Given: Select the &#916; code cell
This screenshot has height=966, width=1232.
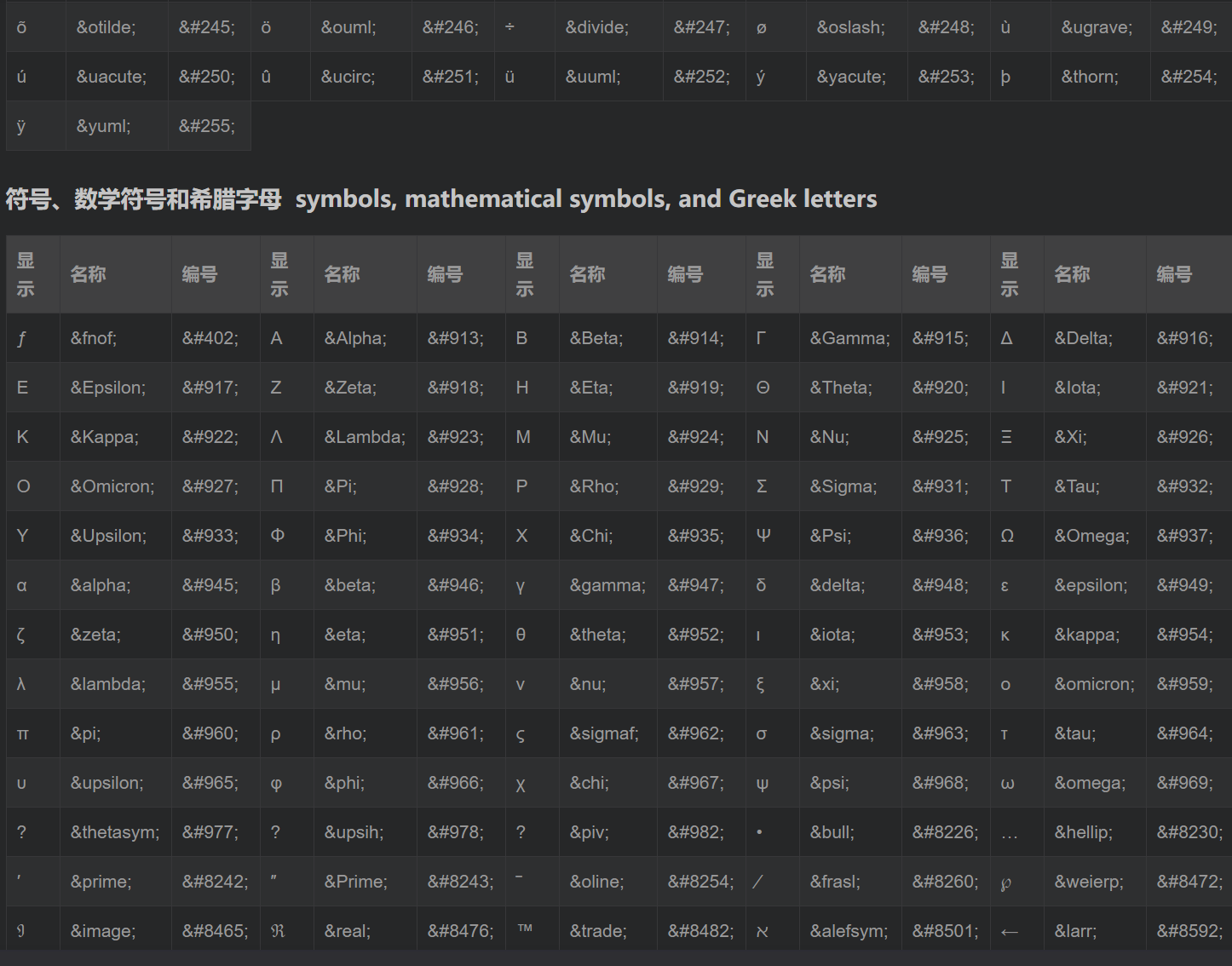Looking at the screenshot, I should [x=1189, y=338].
